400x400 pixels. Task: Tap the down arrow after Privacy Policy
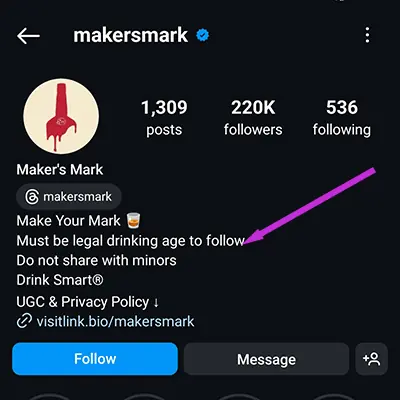156,303
